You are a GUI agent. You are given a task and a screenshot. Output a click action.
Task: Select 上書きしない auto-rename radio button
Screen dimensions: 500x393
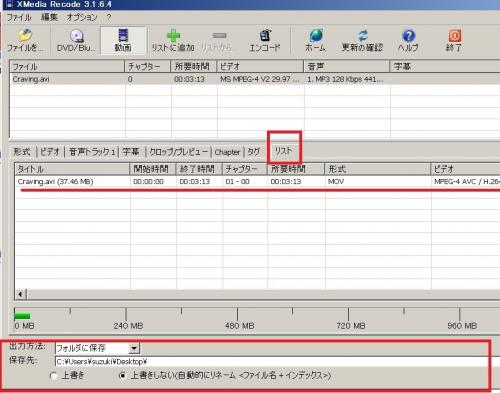tap(123, 376)
